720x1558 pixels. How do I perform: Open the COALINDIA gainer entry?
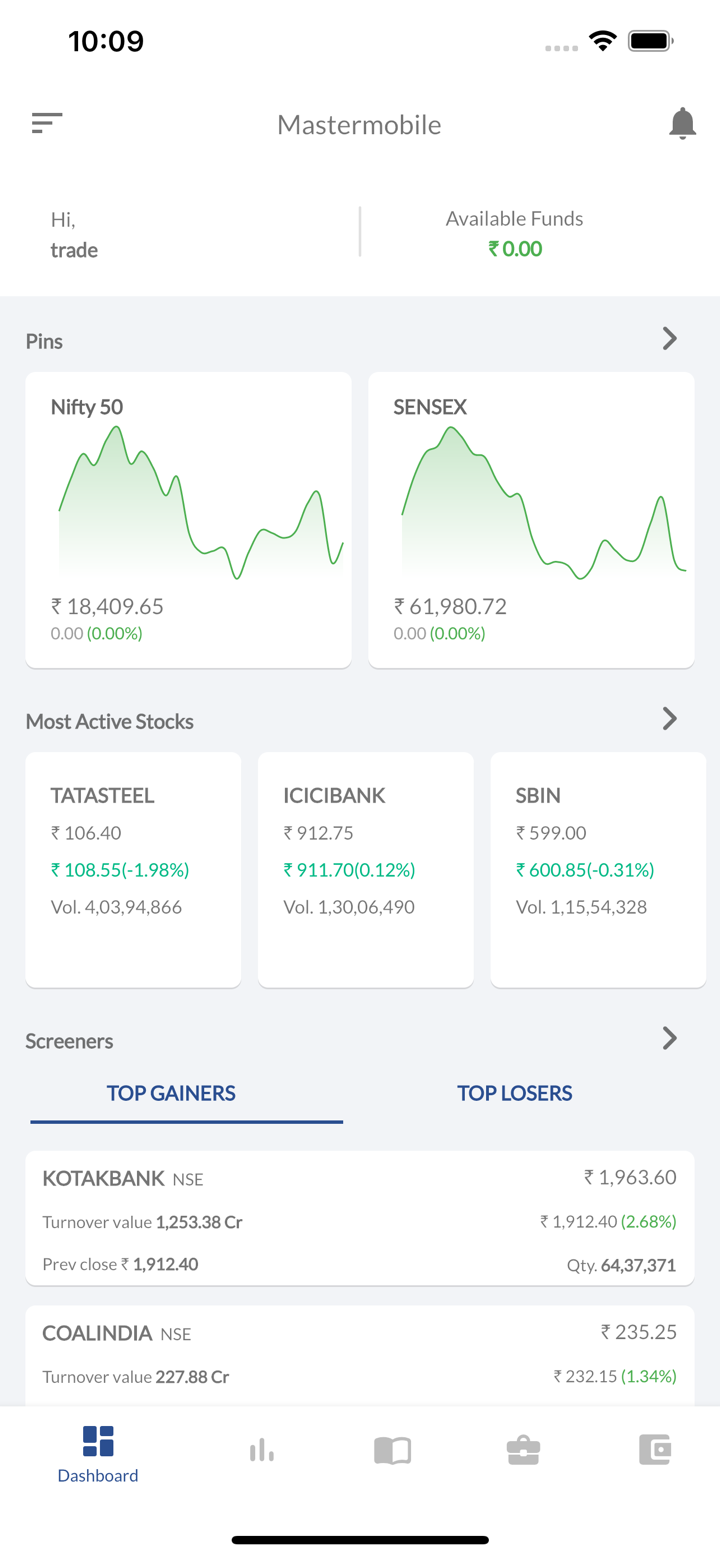pos(359,1354)
